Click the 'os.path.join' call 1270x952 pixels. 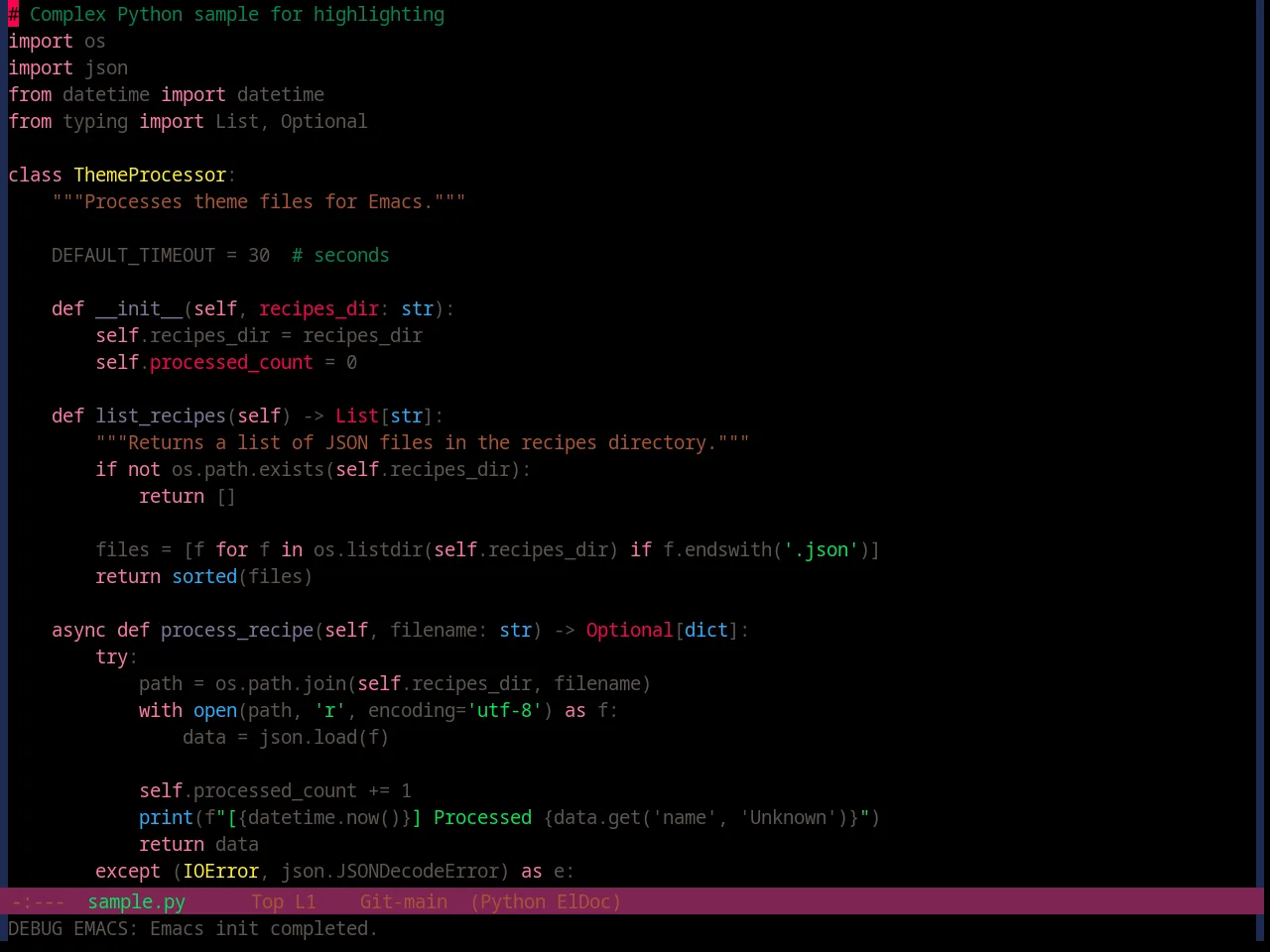pyautogui.click(x=281, y=683)
